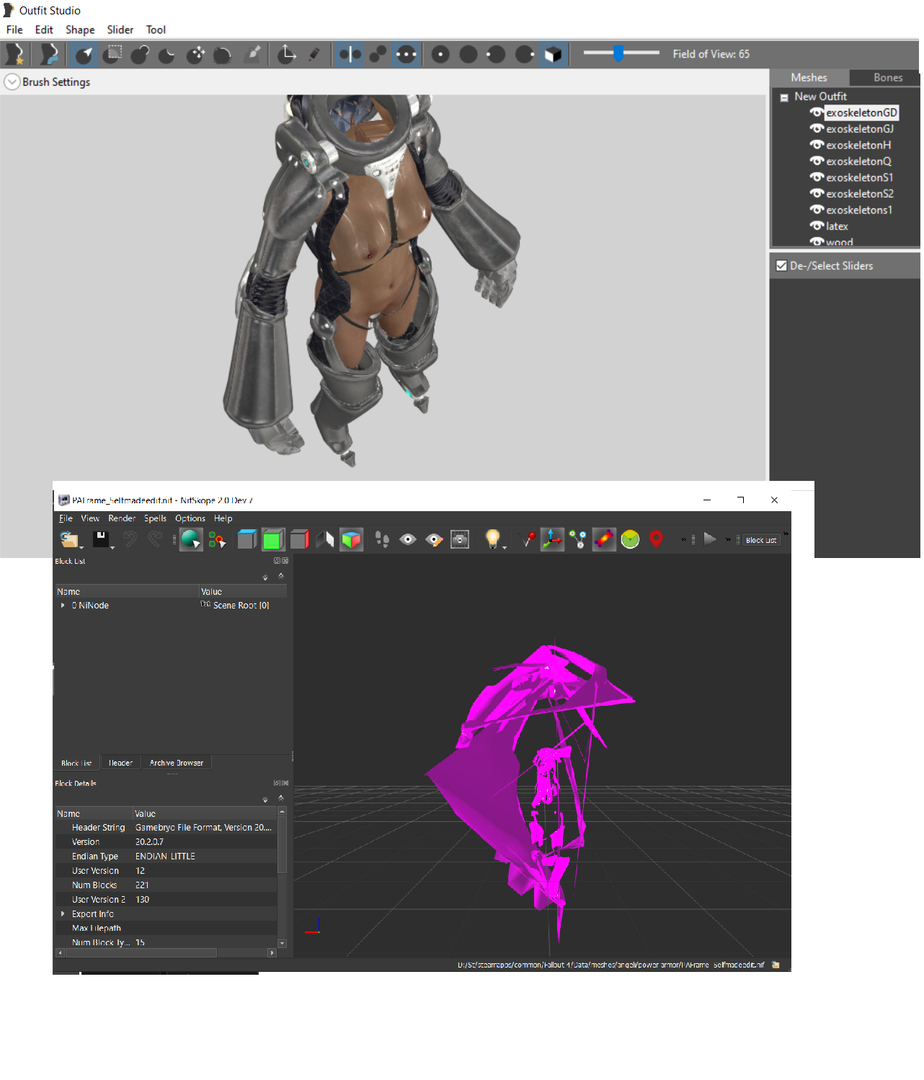The image size is (924, 1080).
Task: Expand the 0 NiNode tree row
Action: click(63, 605)
